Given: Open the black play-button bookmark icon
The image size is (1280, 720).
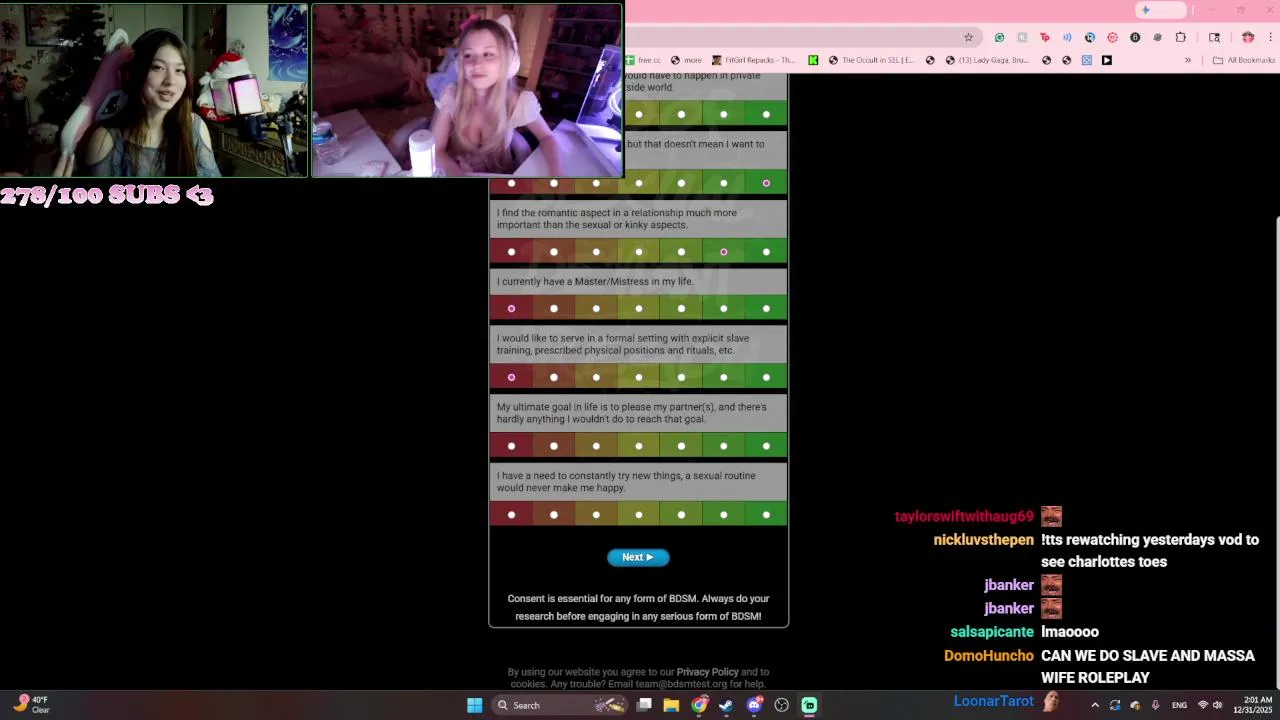Looking at the screenshot, I should tap(1106, 60).
